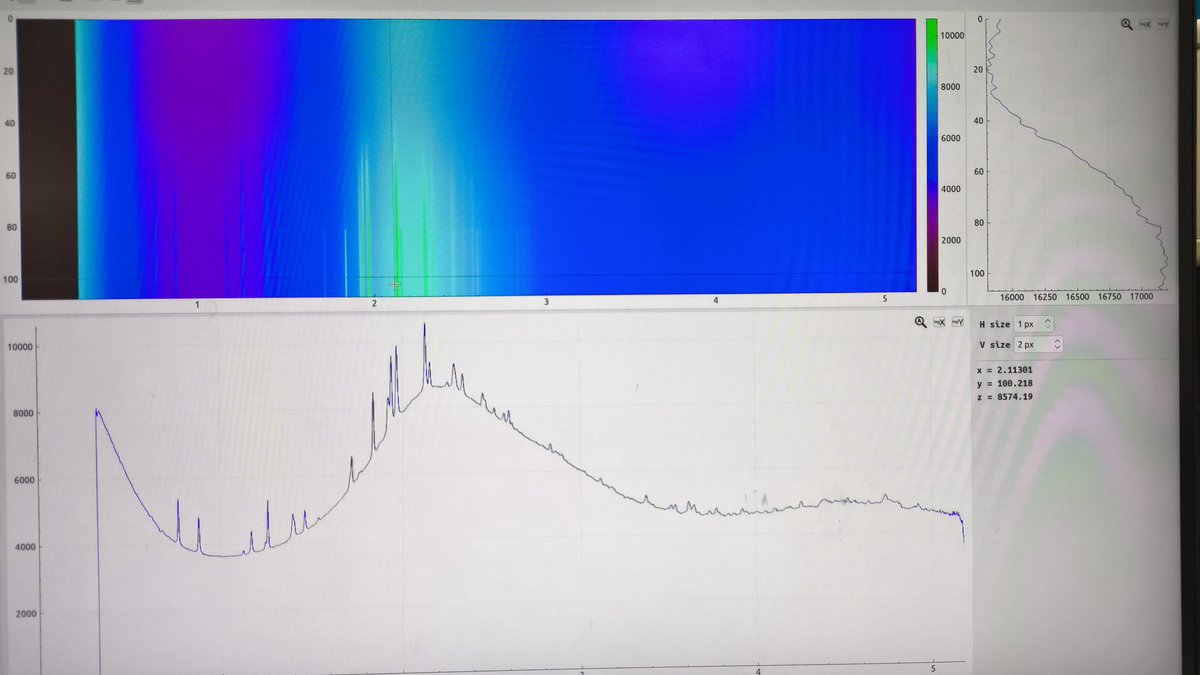Image resolution: width=1200 pixels, height=675 pixels.
Task: Click the 16000 tick label on the side profile
Action: point(1012,297)
